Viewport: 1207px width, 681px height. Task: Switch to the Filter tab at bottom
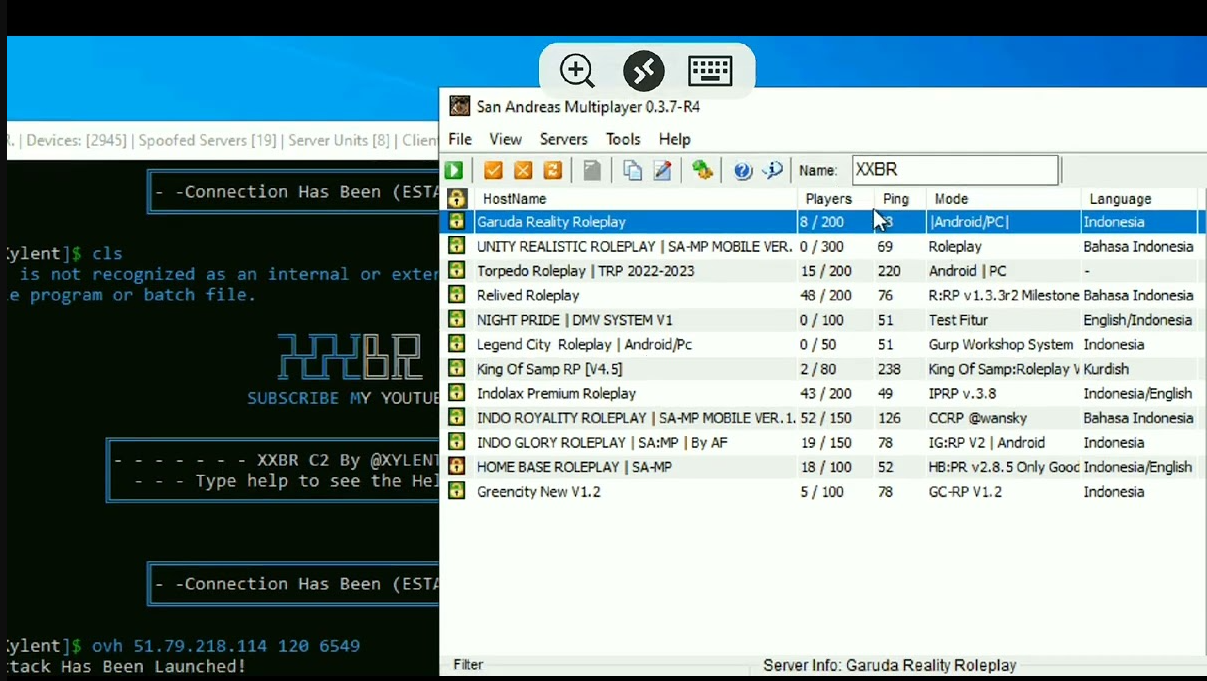(468, 665)
